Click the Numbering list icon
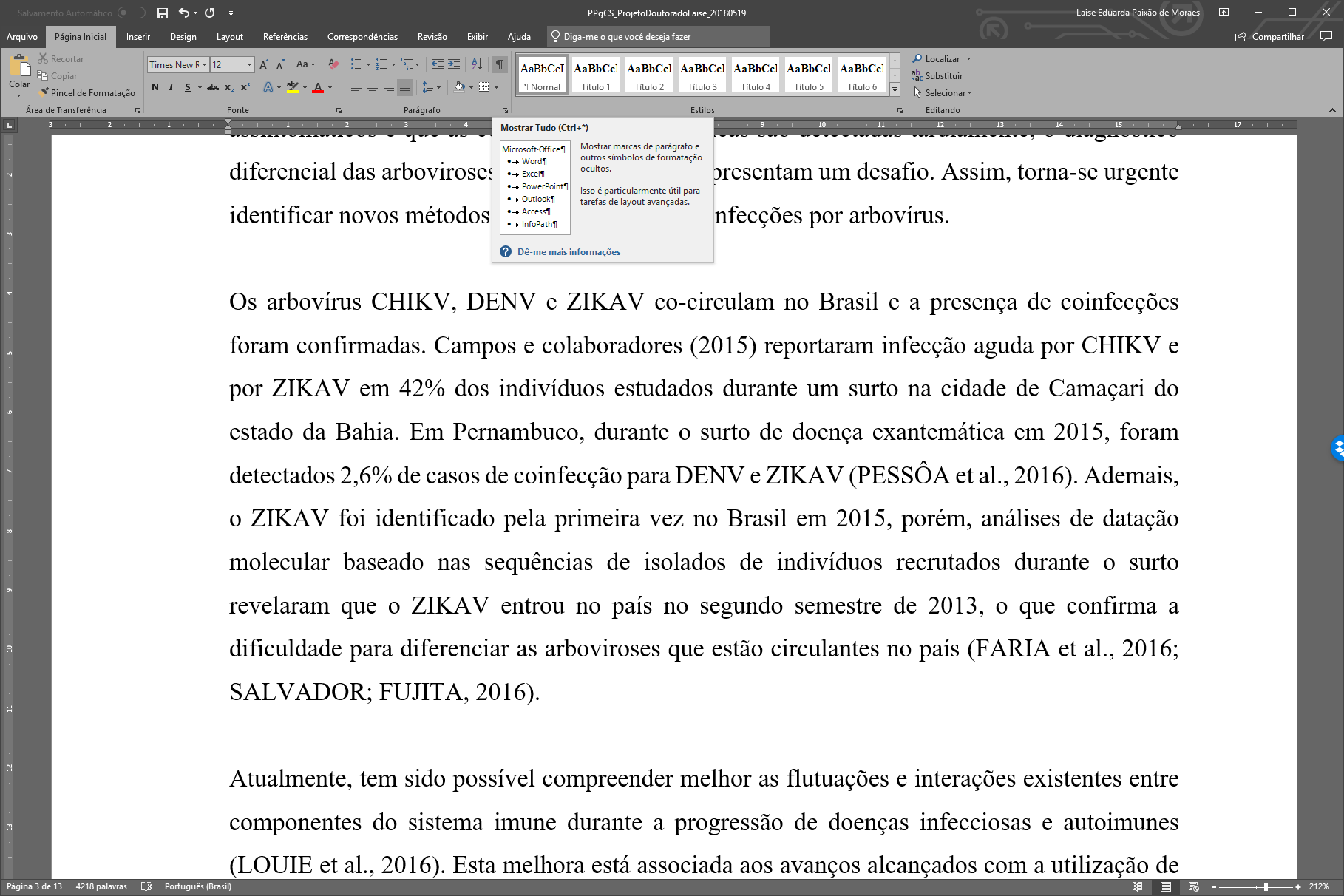Screen dimensions: 1344x896 click(381, 64)
